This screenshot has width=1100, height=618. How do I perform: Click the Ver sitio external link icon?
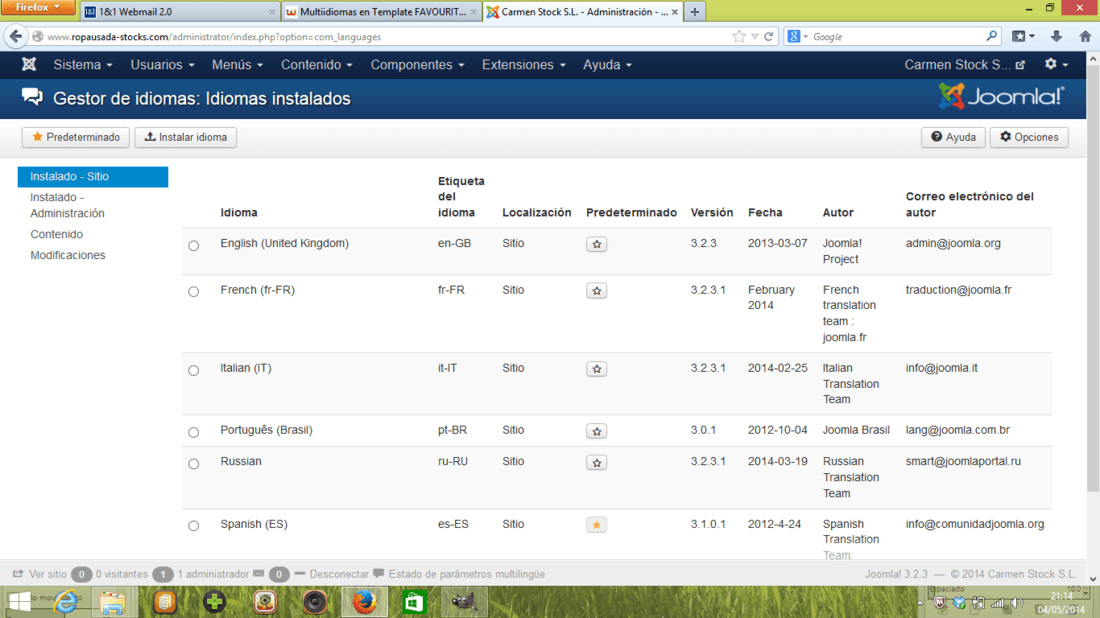point(18,574)
